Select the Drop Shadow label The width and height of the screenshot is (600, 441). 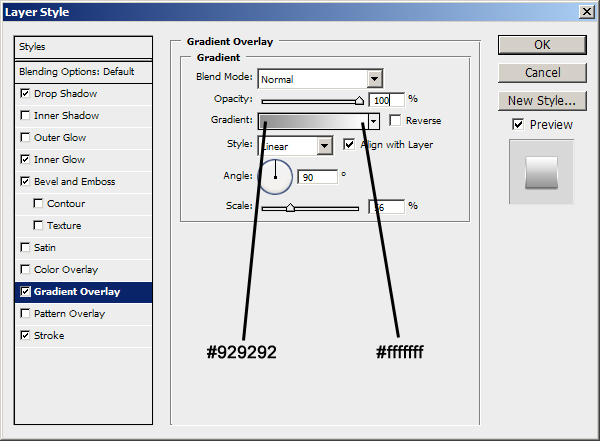click(x=65, y=94)
